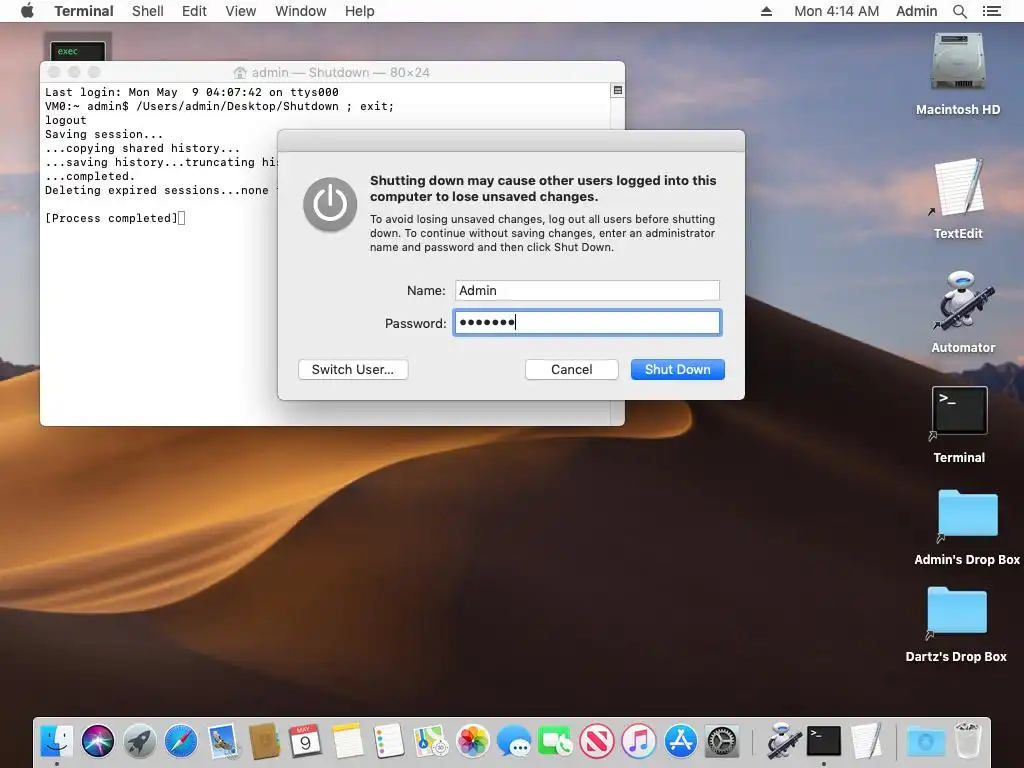
Task: Open Photos pinwheel icon in Dock
Action: click(473, 741)
